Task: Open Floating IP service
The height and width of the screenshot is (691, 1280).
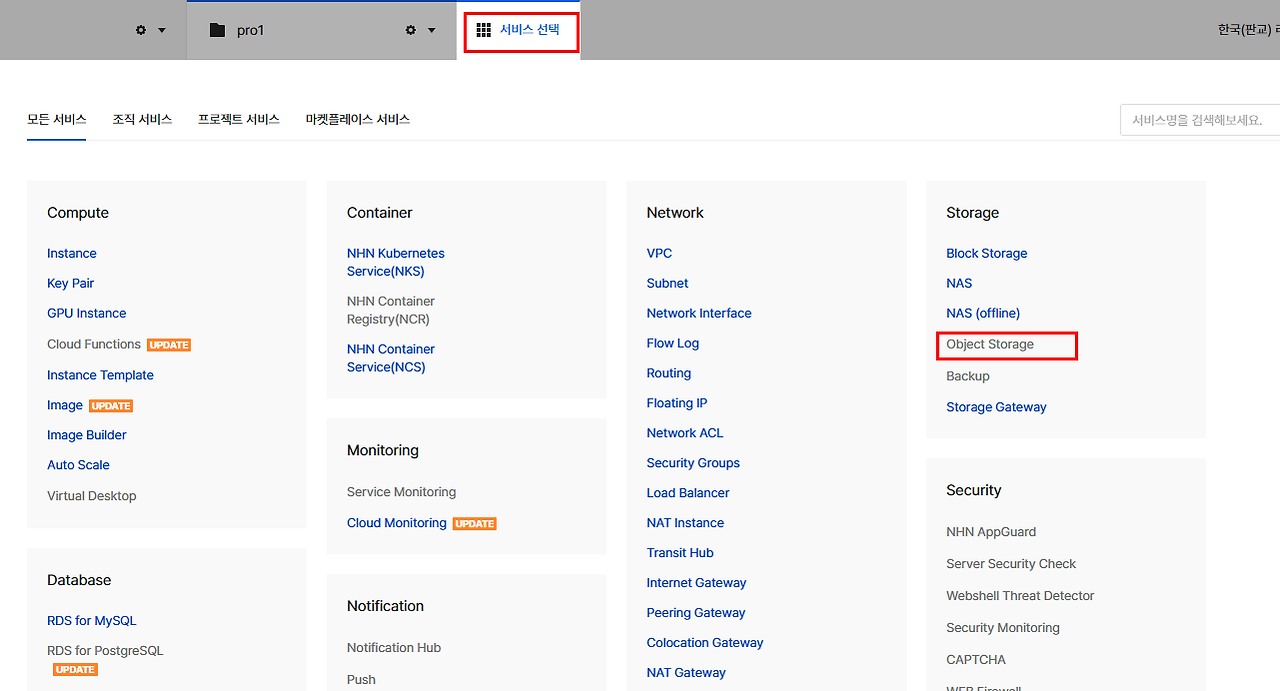Action: 677,403
